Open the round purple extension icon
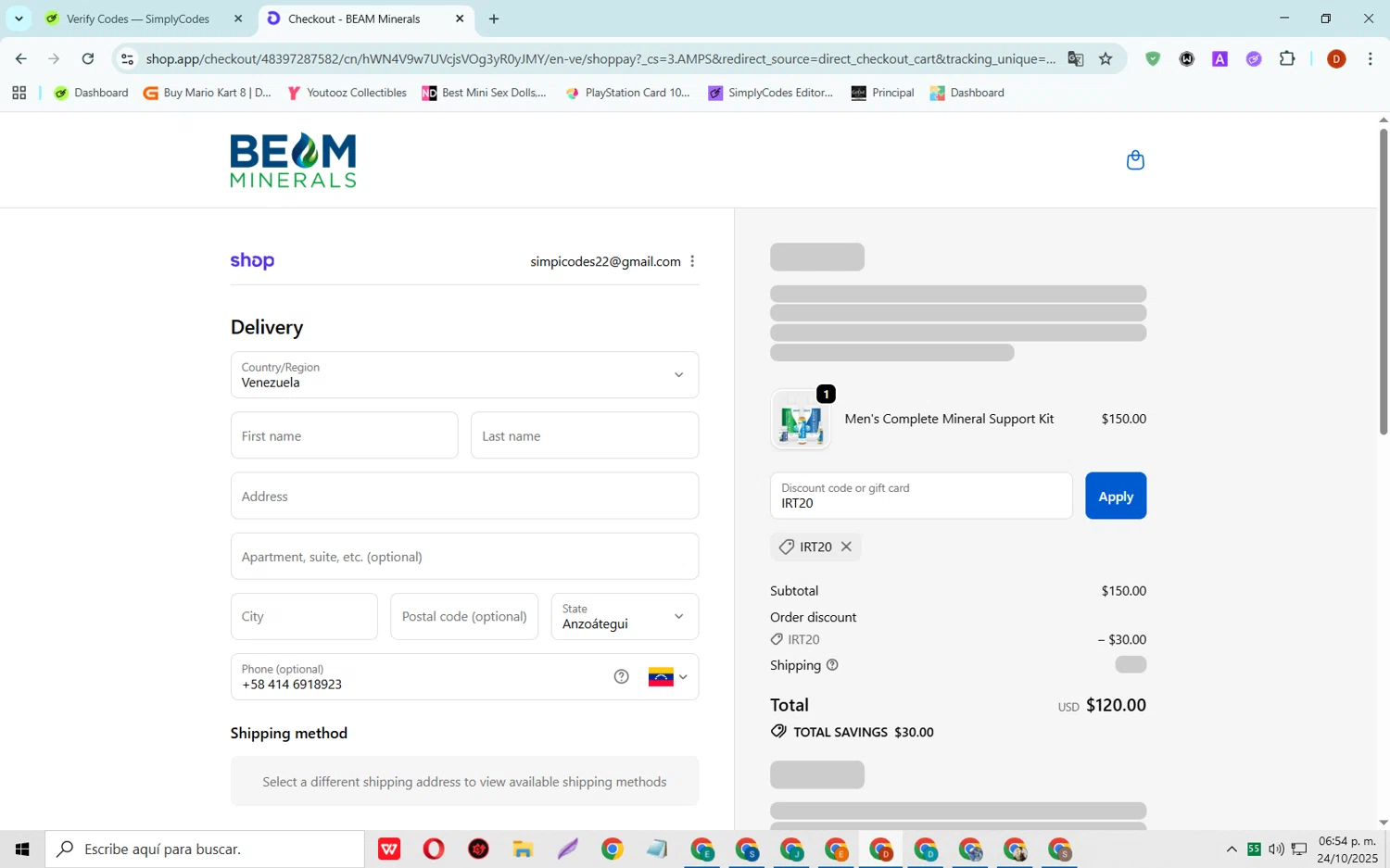 coord(1254,58)
